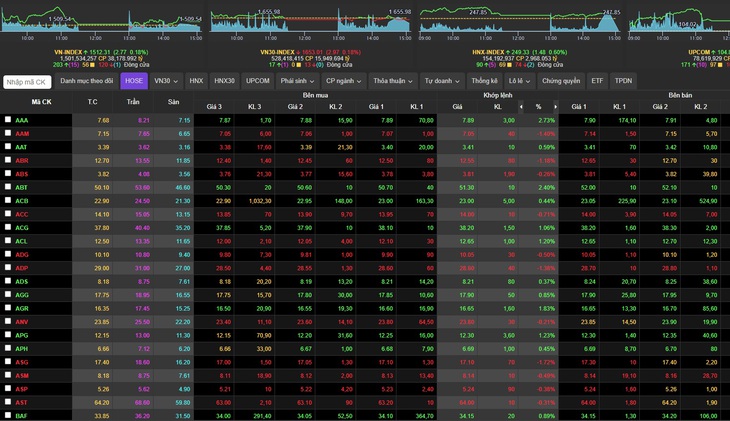Open the Phái sinh dropdown
This screenshot has height=421, width=730.
(297, 81)
